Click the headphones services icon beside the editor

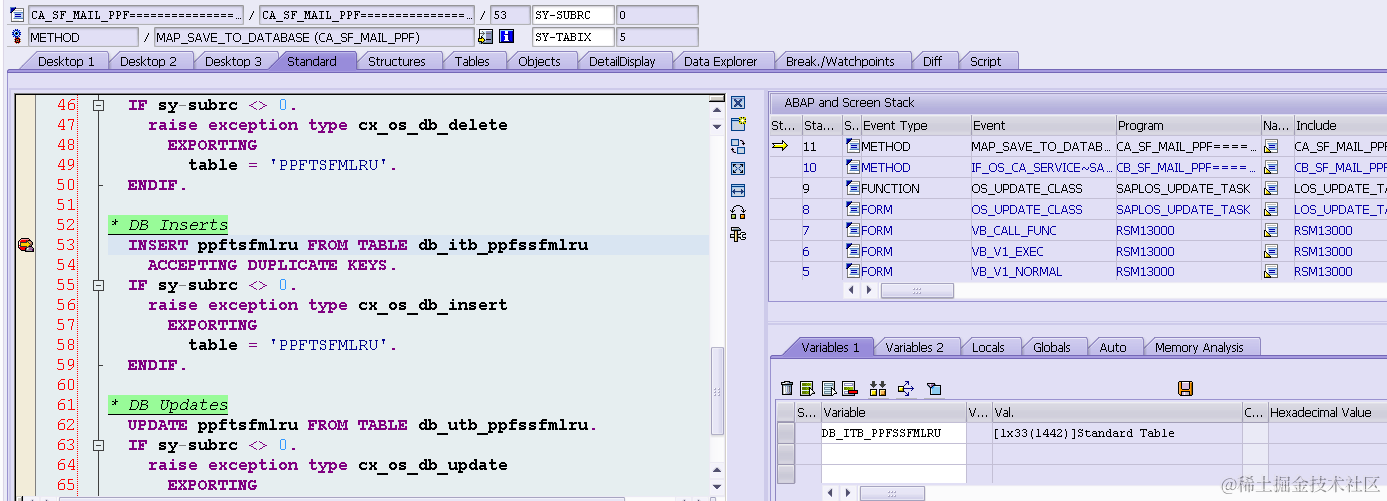[738, 212]
